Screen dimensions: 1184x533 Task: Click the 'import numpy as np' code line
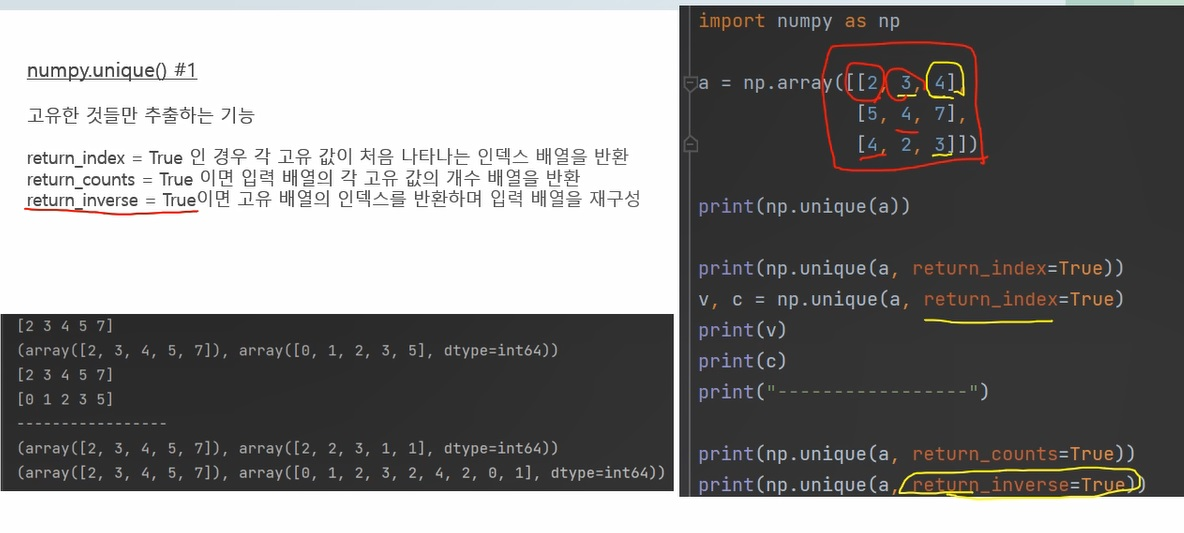pos(799,21)
